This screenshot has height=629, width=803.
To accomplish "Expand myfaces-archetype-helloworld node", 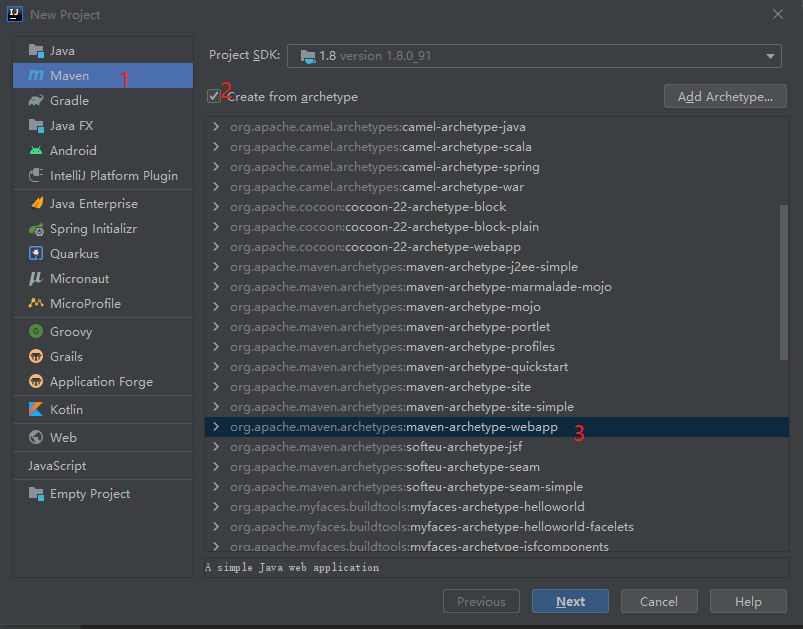I will tap(216, 507).
